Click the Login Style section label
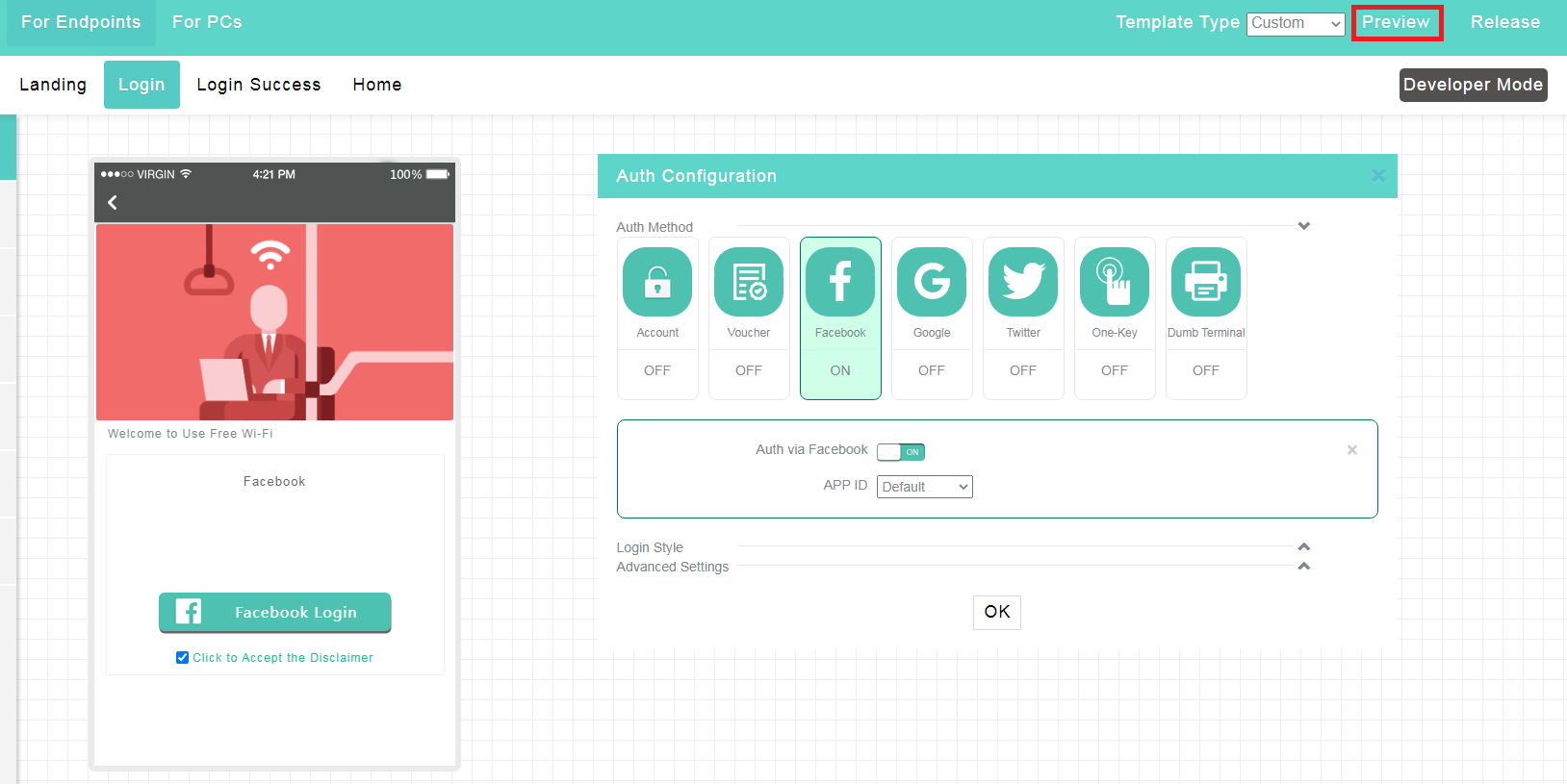 click(x=650, y=547)
